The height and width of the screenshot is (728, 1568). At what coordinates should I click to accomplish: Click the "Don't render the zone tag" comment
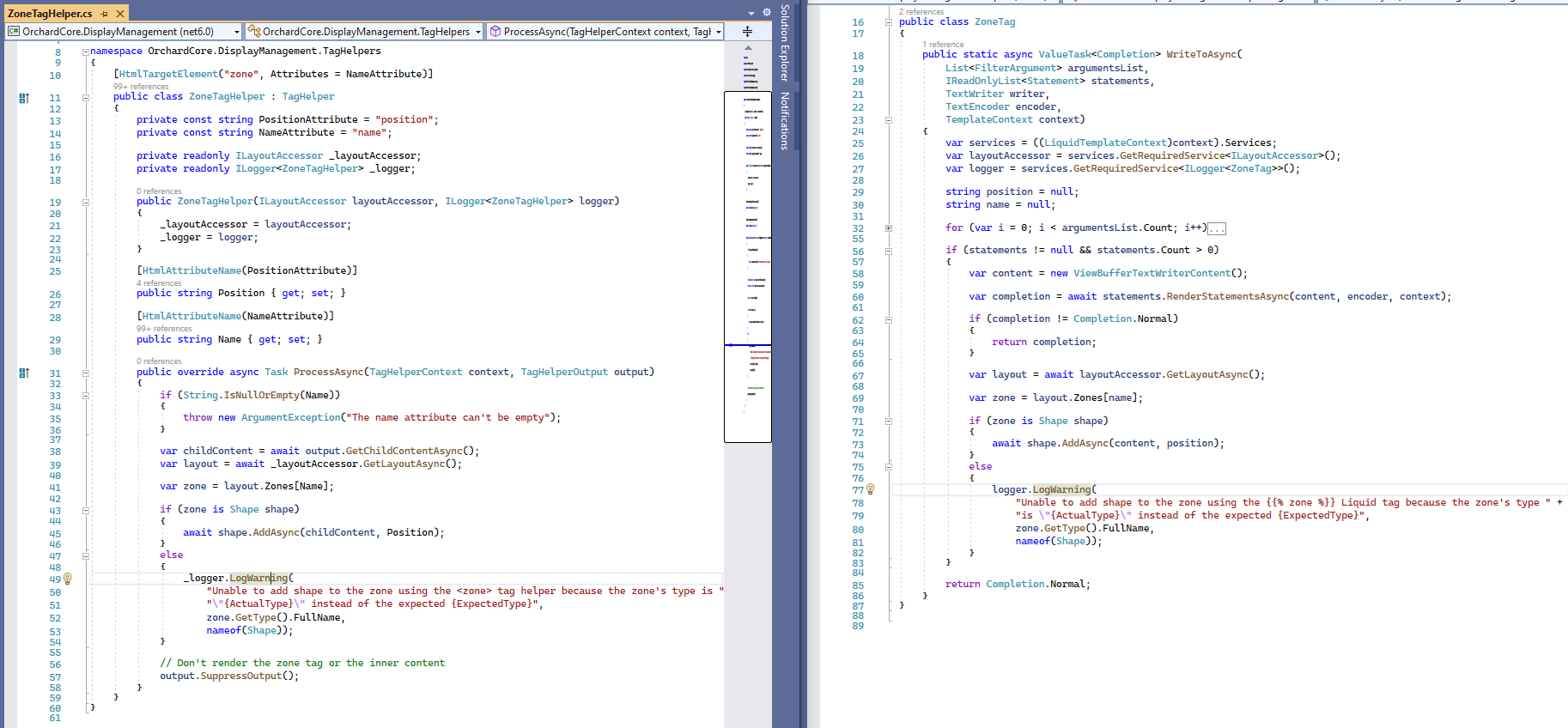point(302,664)
